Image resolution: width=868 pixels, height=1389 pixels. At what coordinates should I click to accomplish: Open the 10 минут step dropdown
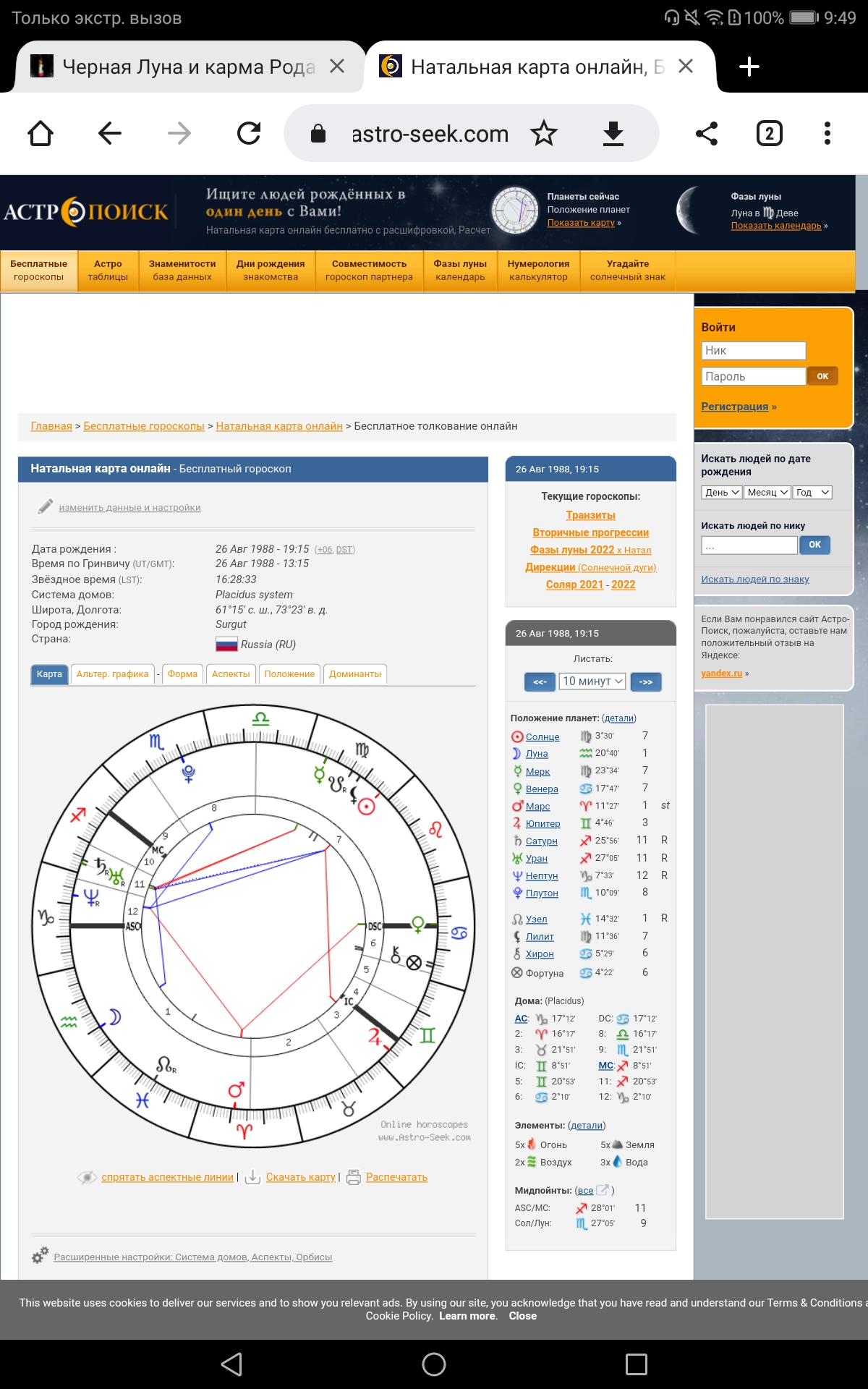click(x=592, y=681)
